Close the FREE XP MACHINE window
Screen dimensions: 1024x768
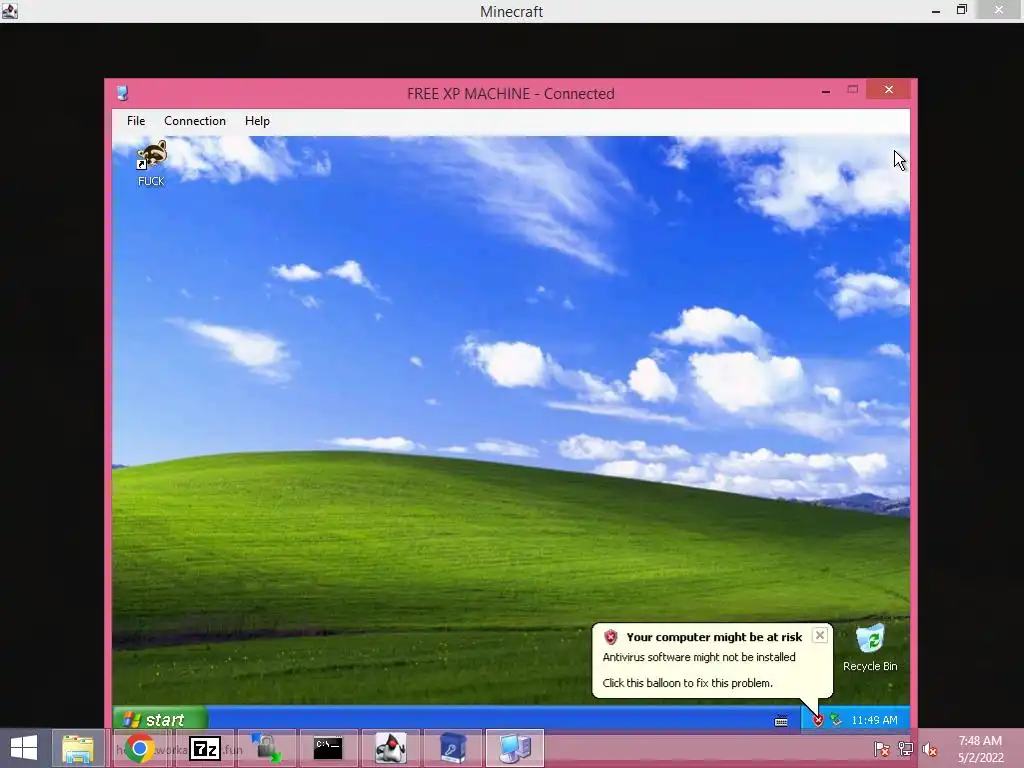click(888, 89)
